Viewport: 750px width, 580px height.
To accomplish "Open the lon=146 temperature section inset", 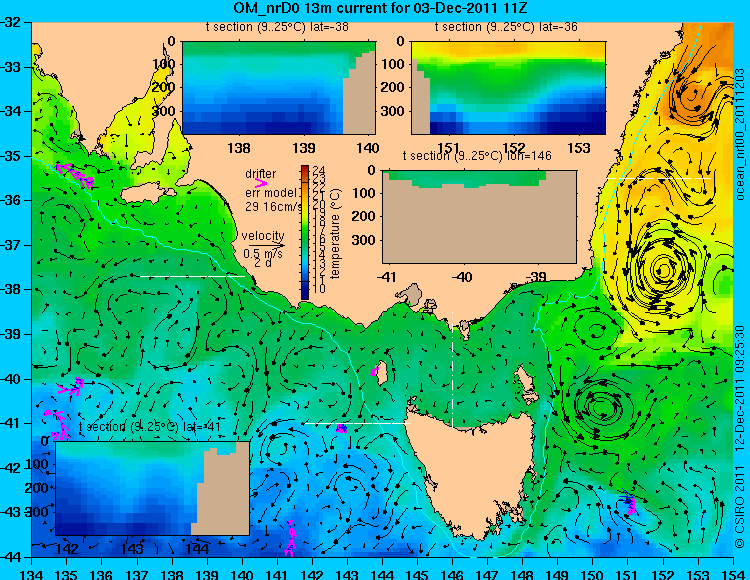I will (x=479, y=217).
